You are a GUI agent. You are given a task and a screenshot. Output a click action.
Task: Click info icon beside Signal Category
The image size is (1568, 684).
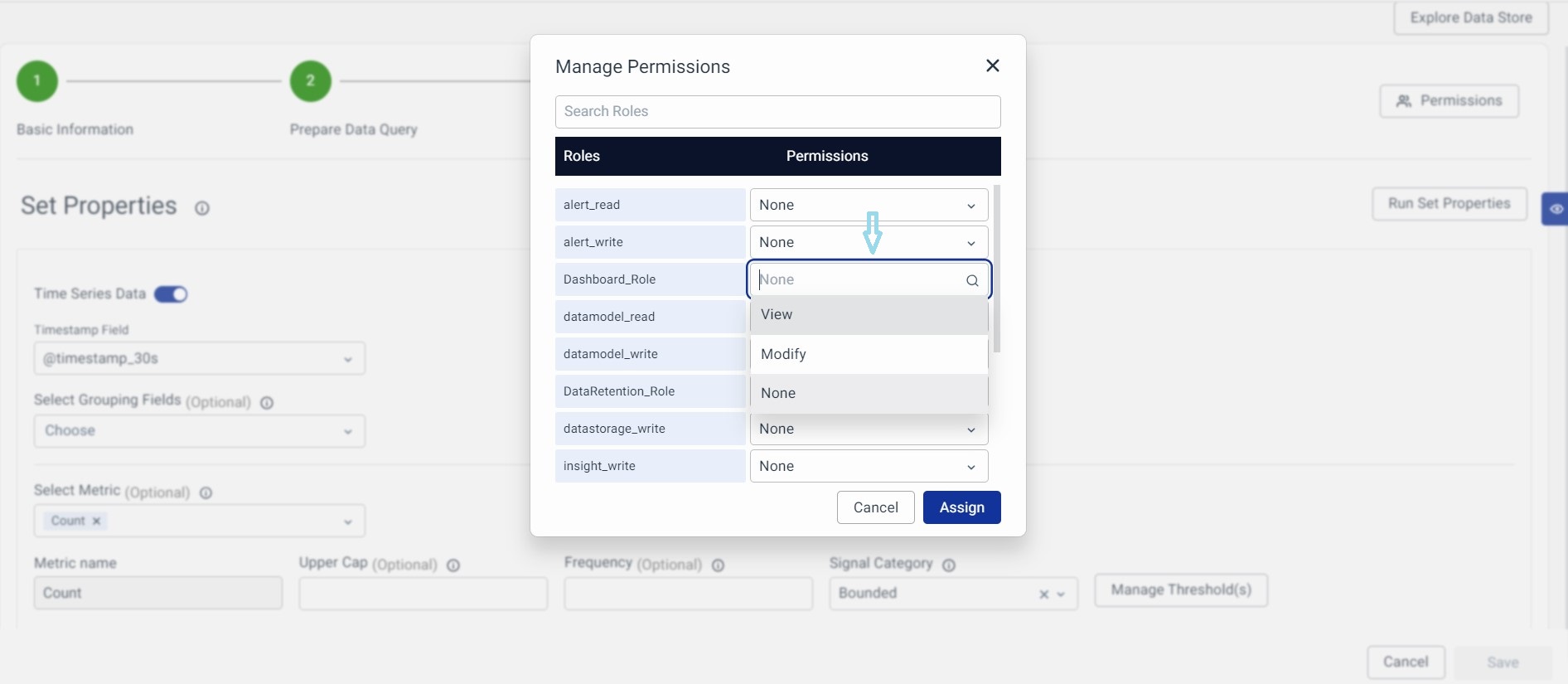[949, 565]
